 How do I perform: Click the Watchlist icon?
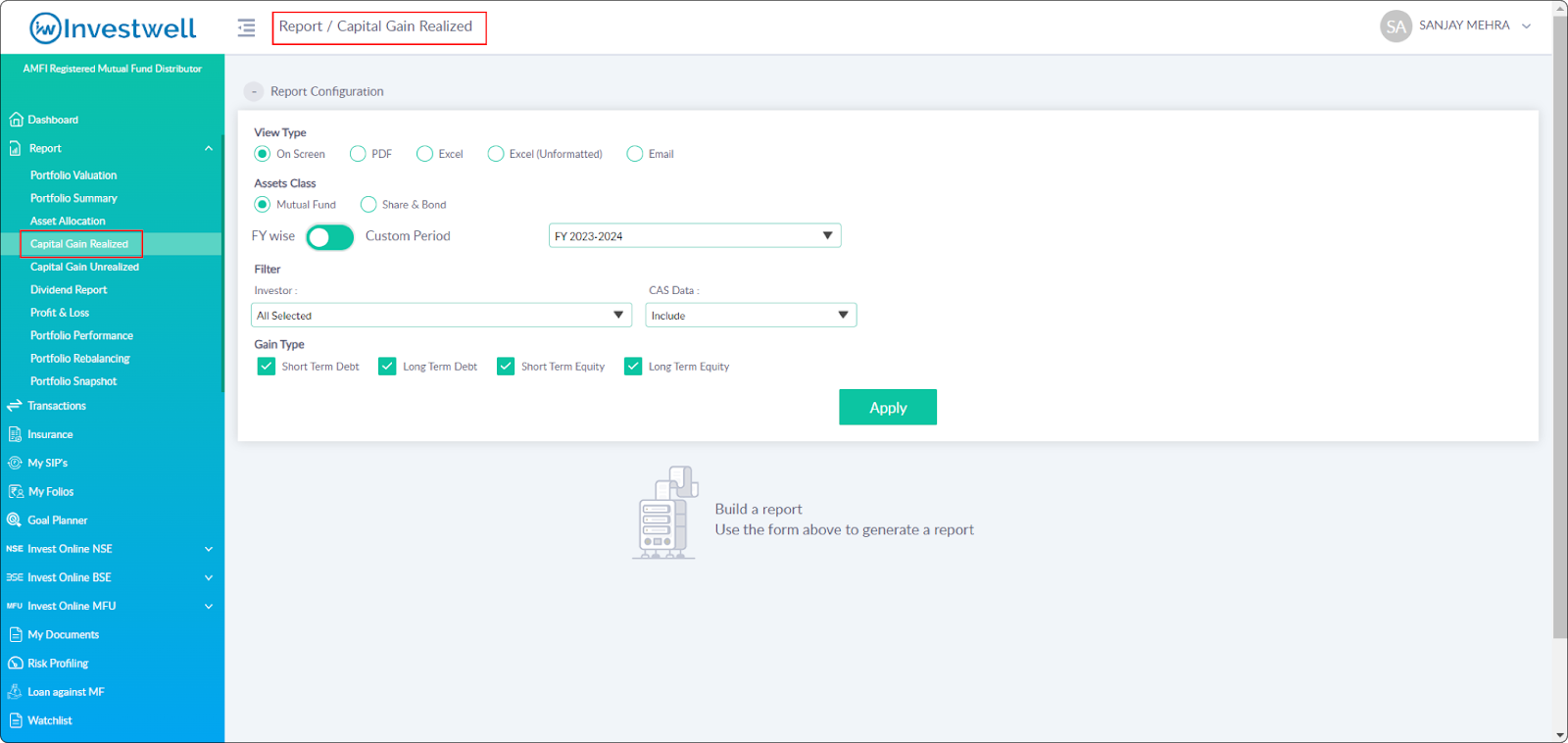(x=16, y=720)
